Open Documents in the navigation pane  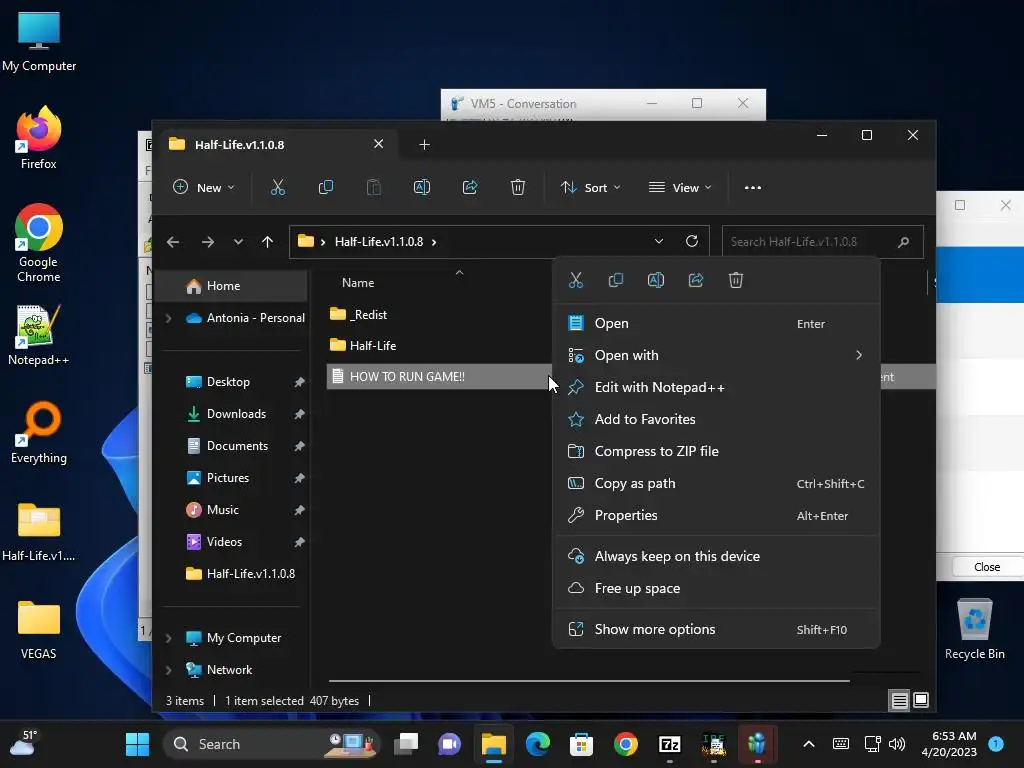coord(236,446)
